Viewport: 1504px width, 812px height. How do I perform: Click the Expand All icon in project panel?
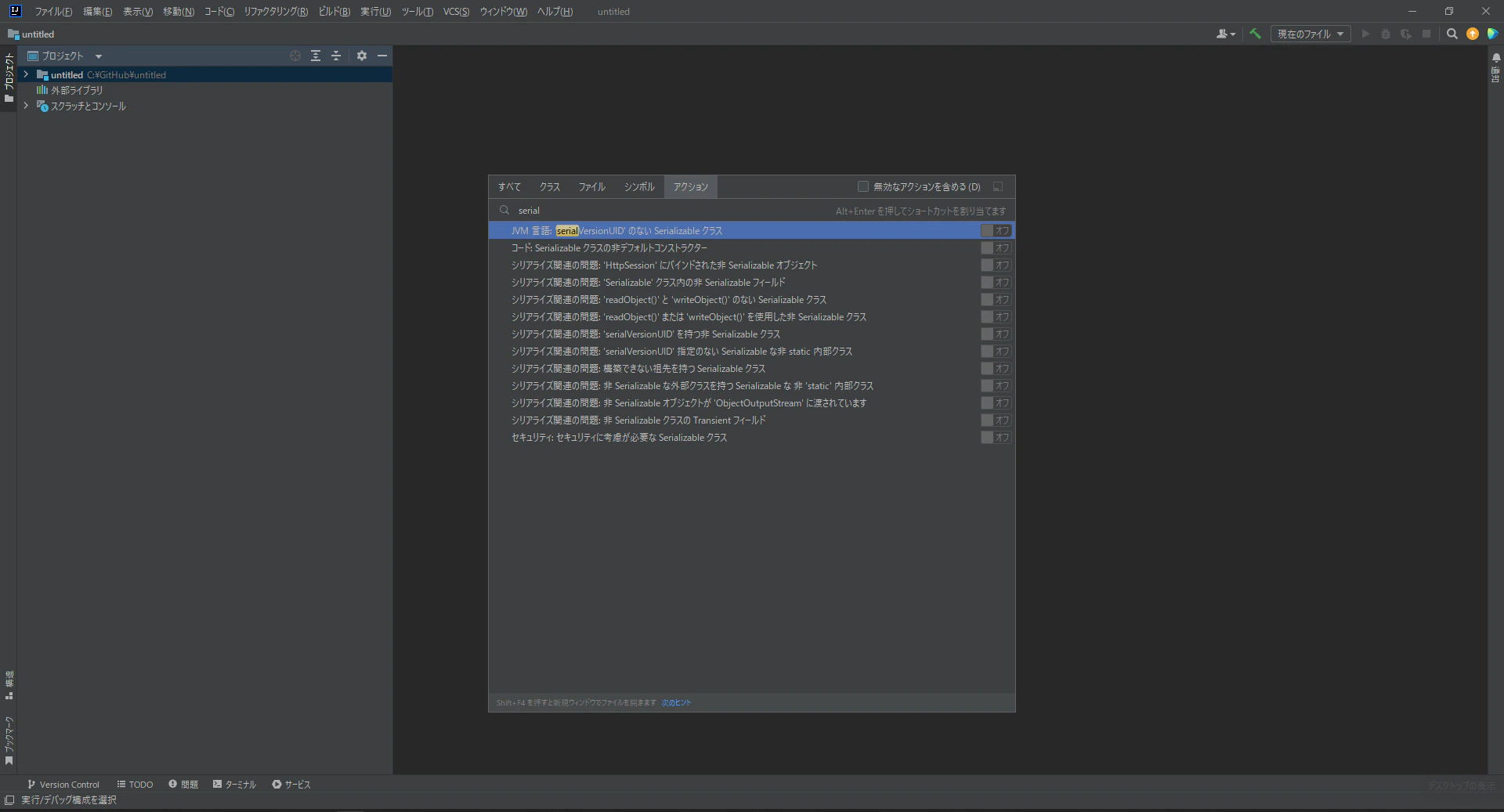tap(316, 56)
